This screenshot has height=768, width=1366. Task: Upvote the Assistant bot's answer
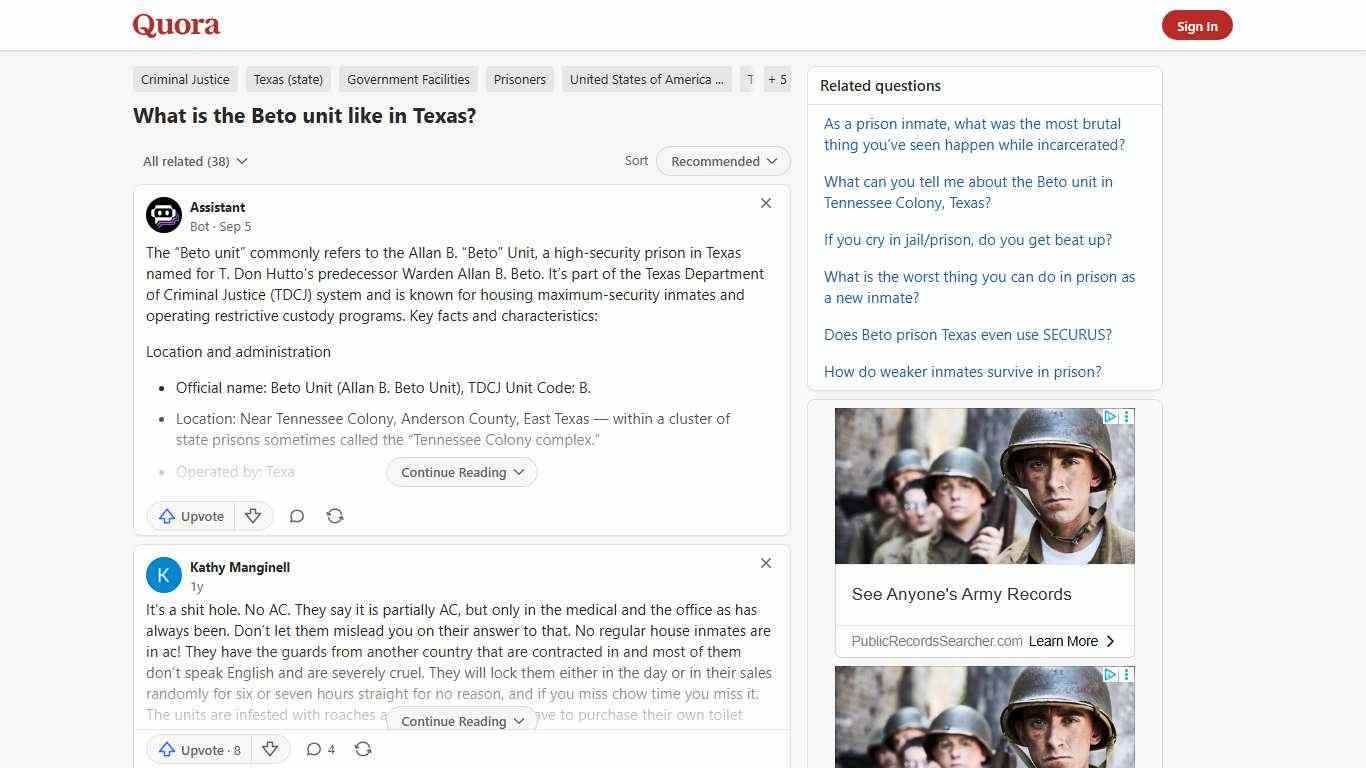(190, 516)
